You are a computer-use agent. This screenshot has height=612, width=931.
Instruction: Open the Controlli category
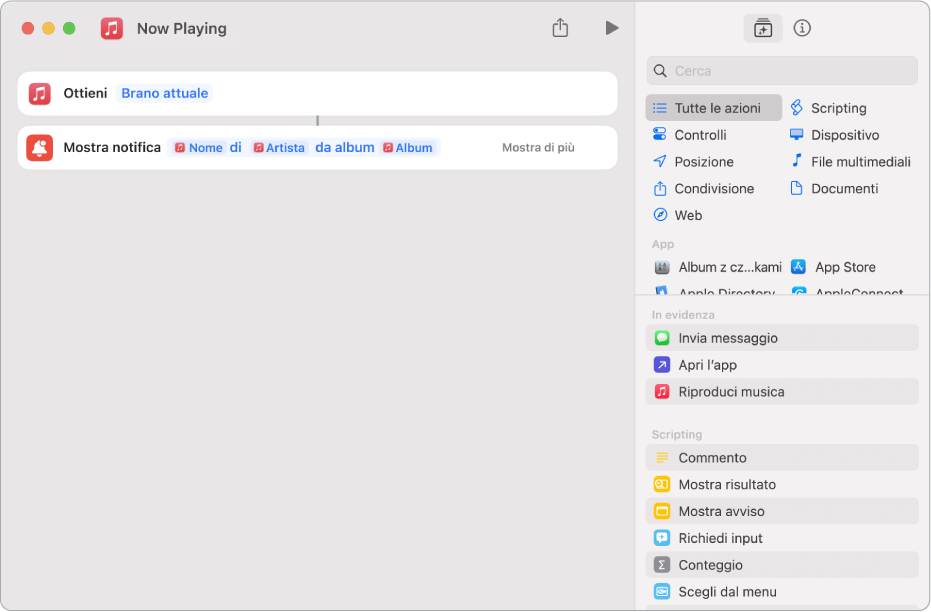(x=700, y=135)
